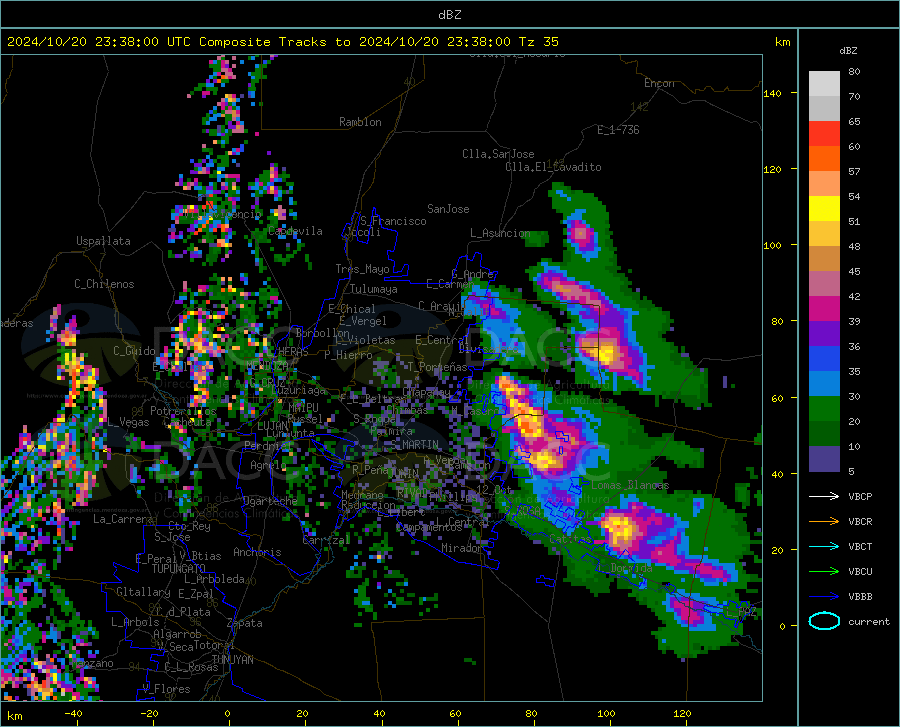
Task: Click the Clla.El_Cavadito place label
Action: tap(553, 167)
